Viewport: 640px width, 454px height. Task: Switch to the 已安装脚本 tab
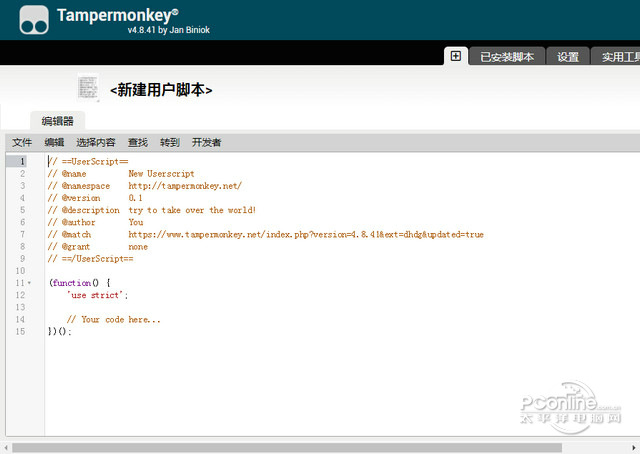click(507, 56)
